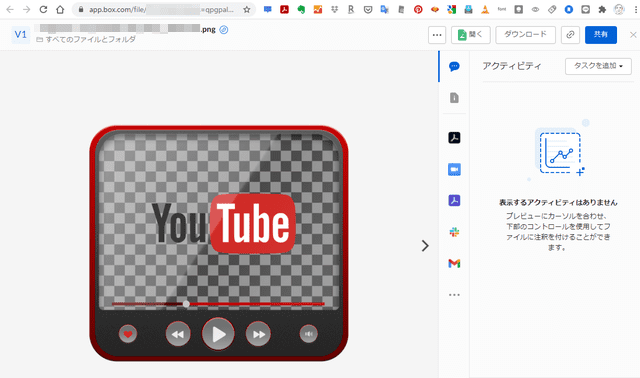640x378 pixels.
Task: Navigate back in the browser
Action: point(10,9)
